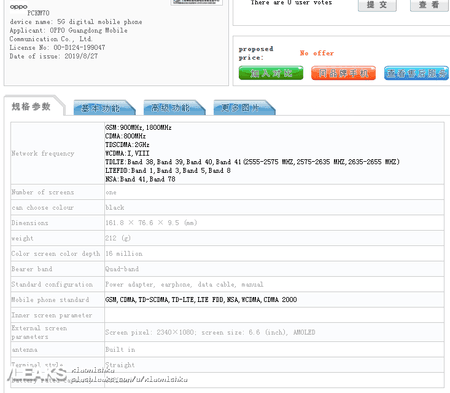Click 'Number of screens' row label

click(43, 192)
